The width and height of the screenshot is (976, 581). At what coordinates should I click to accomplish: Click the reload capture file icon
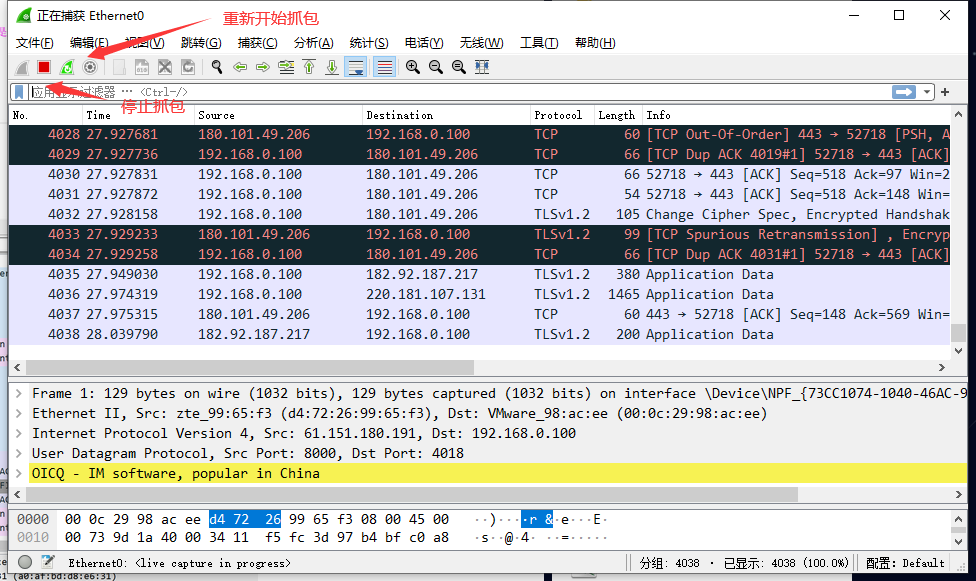tap(188, 67)
